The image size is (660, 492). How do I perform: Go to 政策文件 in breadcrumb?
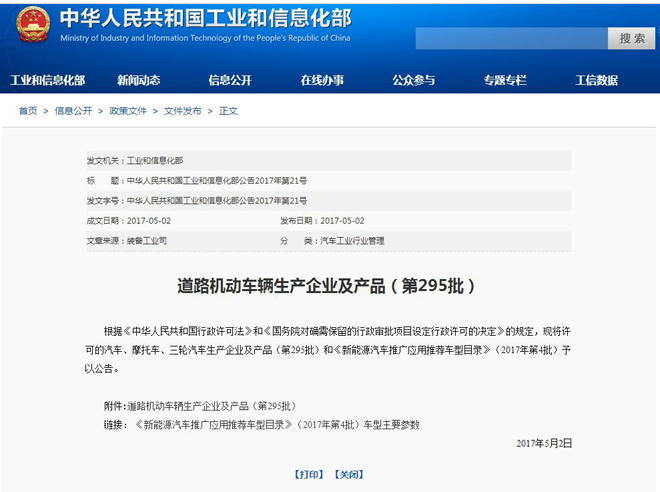[128, 111]
